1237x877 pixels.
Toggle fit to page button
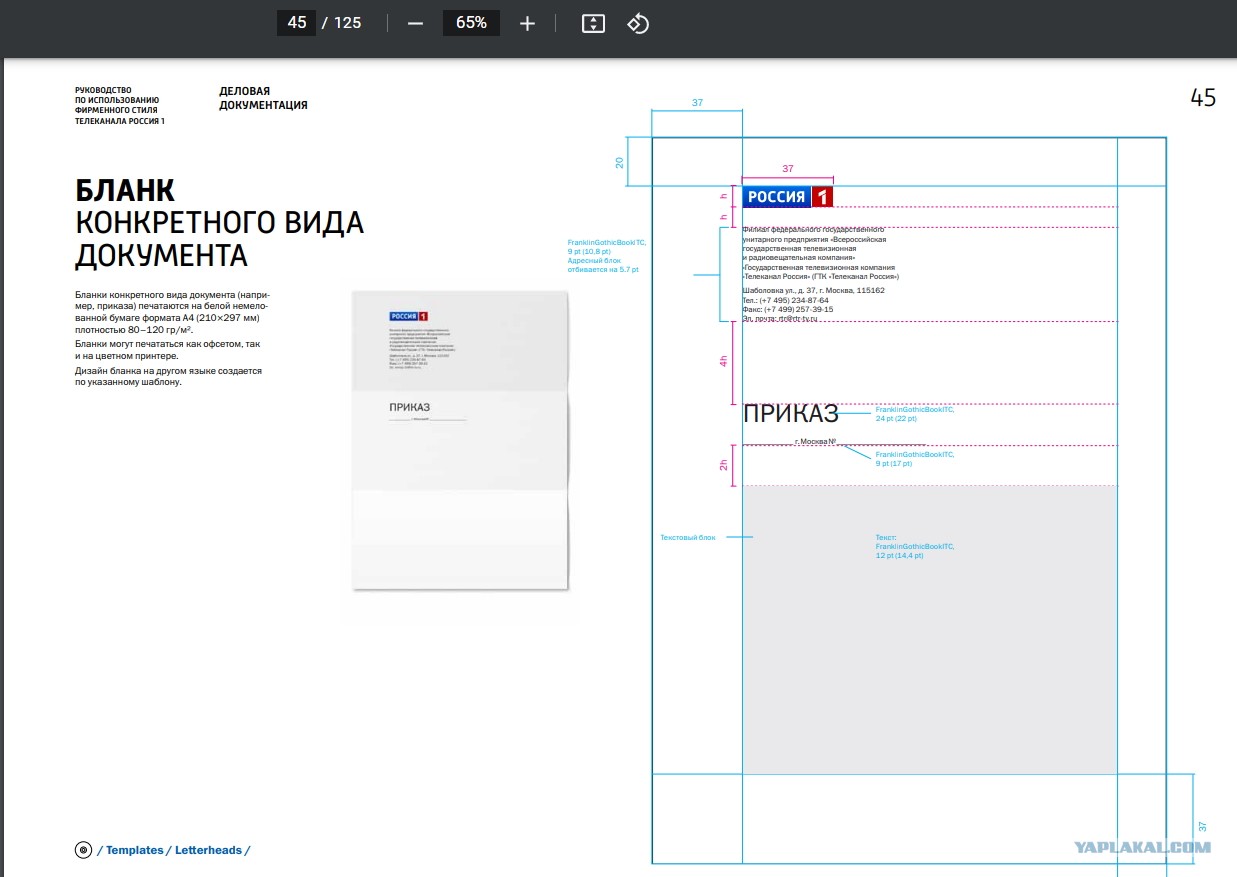[593, 23]
